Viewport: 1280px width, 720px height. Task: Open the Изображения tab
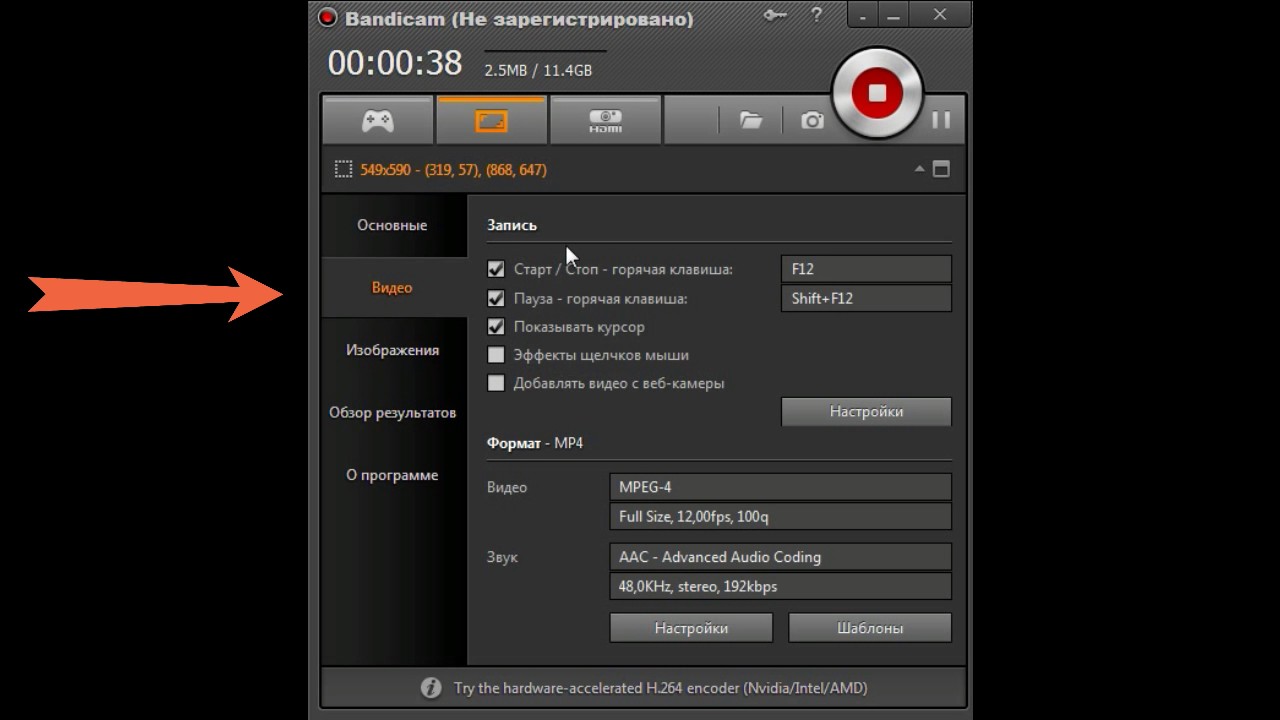[393, 350]
